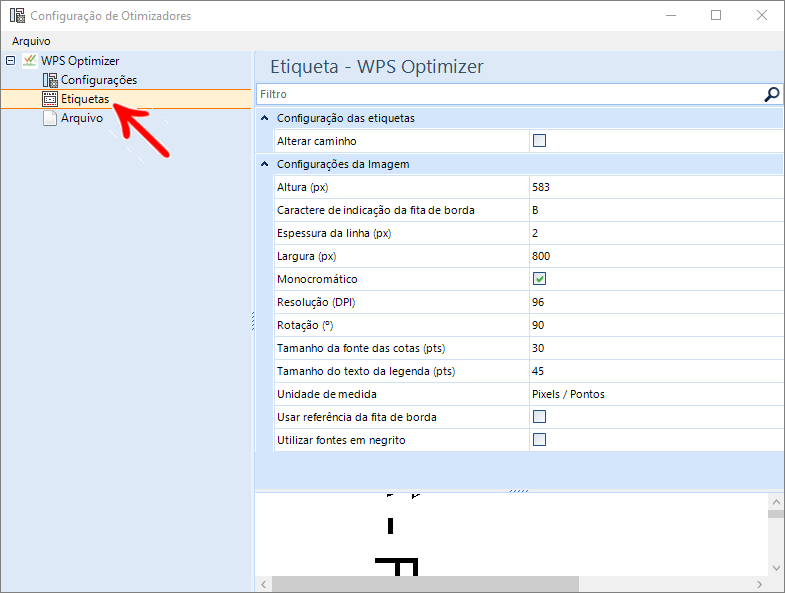Click Configurações da Imagem header text
785x593 pixels.
(x=343, y=164)
